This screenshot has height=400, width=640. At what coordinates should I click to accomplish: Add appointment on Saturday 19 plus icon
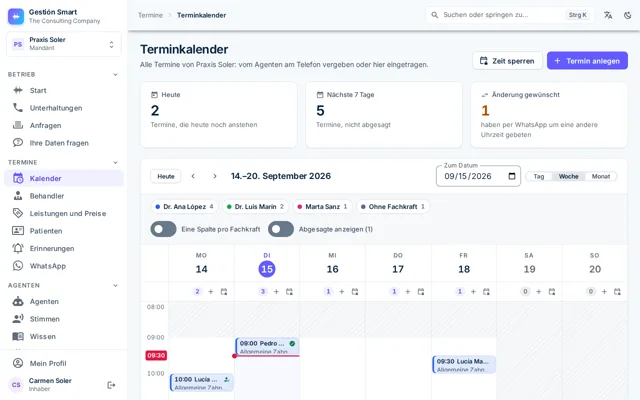tap(538, 291)
